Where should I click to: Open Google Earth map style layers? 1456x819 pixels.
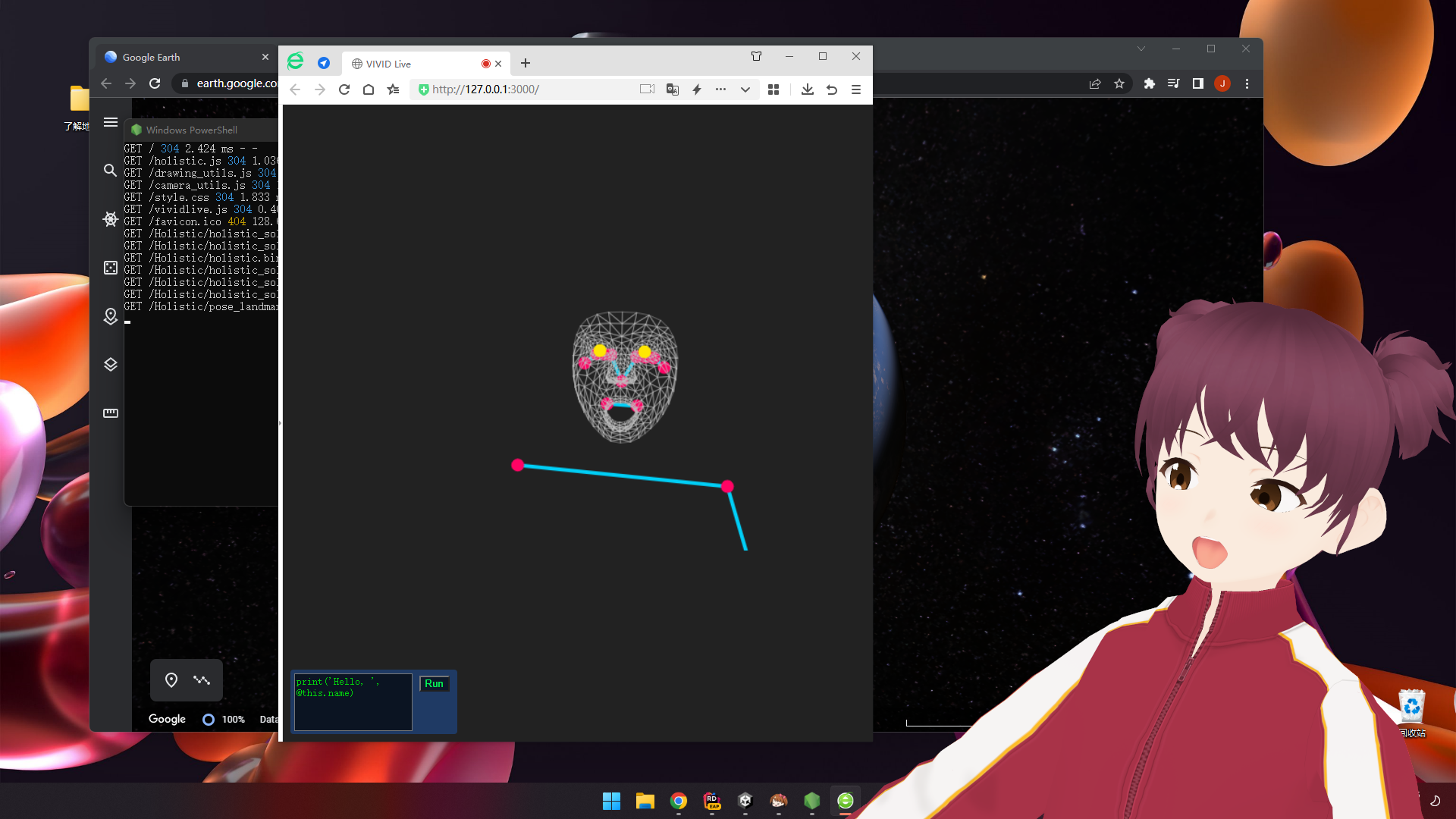click(x=111, y=365)
